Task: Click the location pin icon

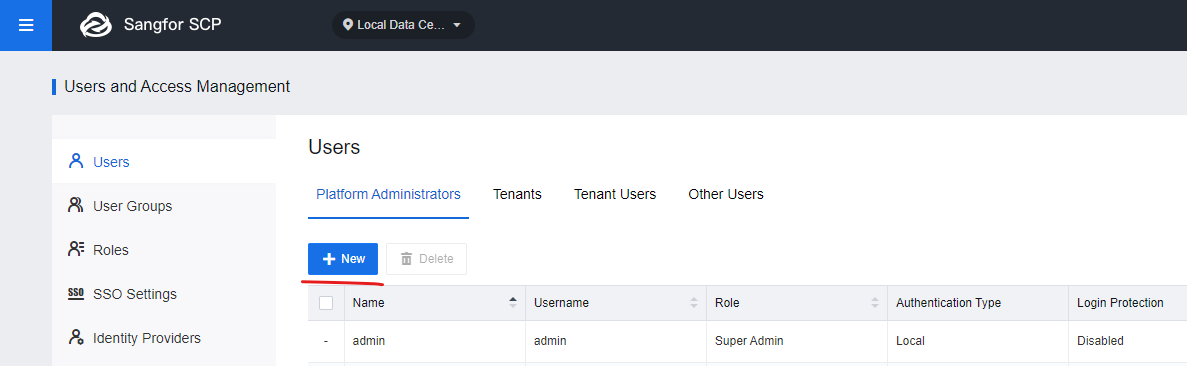Action: [347, 25]
